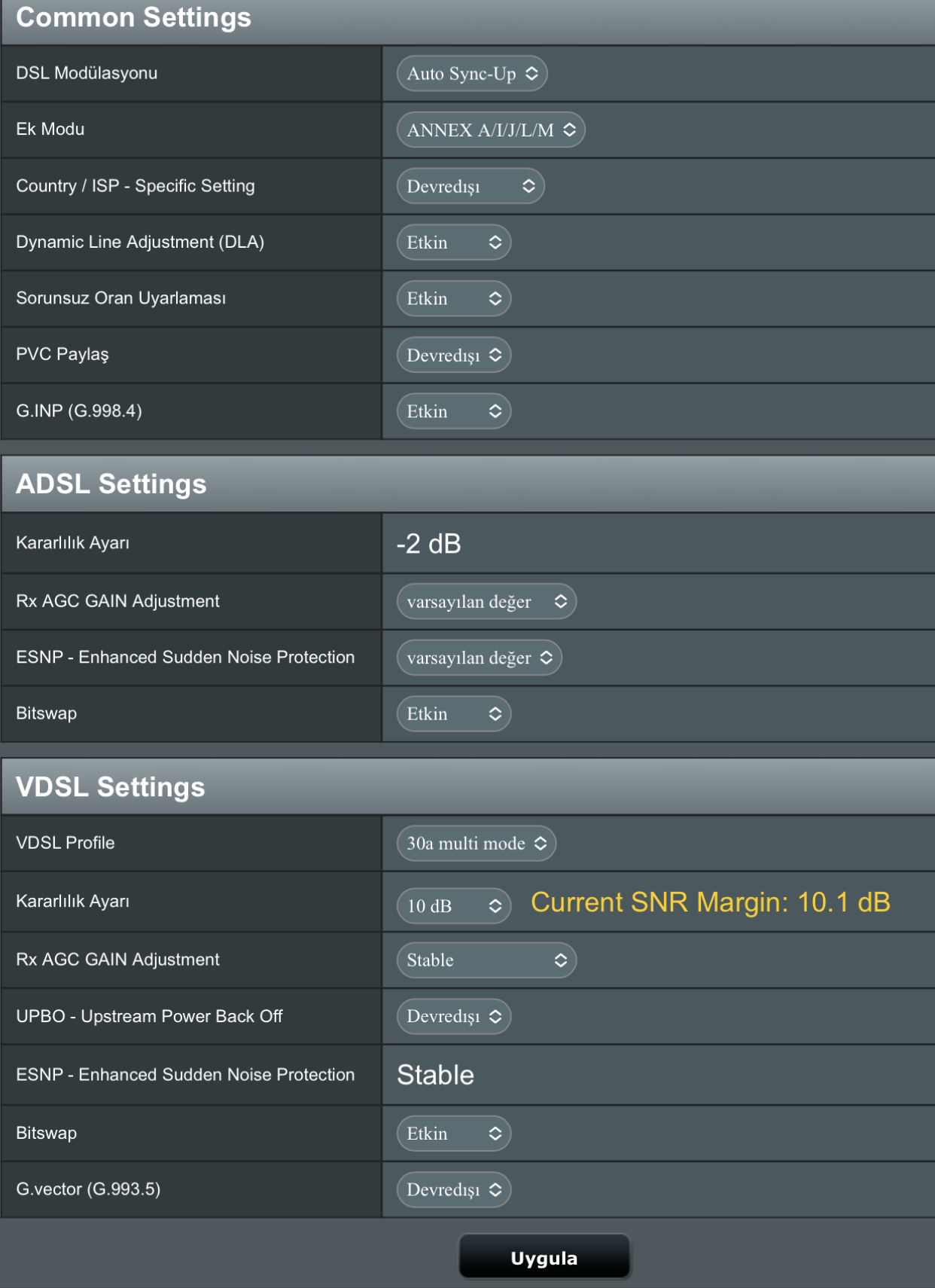
Task: Open ADSL ESNP varsayılan değer dropdown
Action: point(479,658)
